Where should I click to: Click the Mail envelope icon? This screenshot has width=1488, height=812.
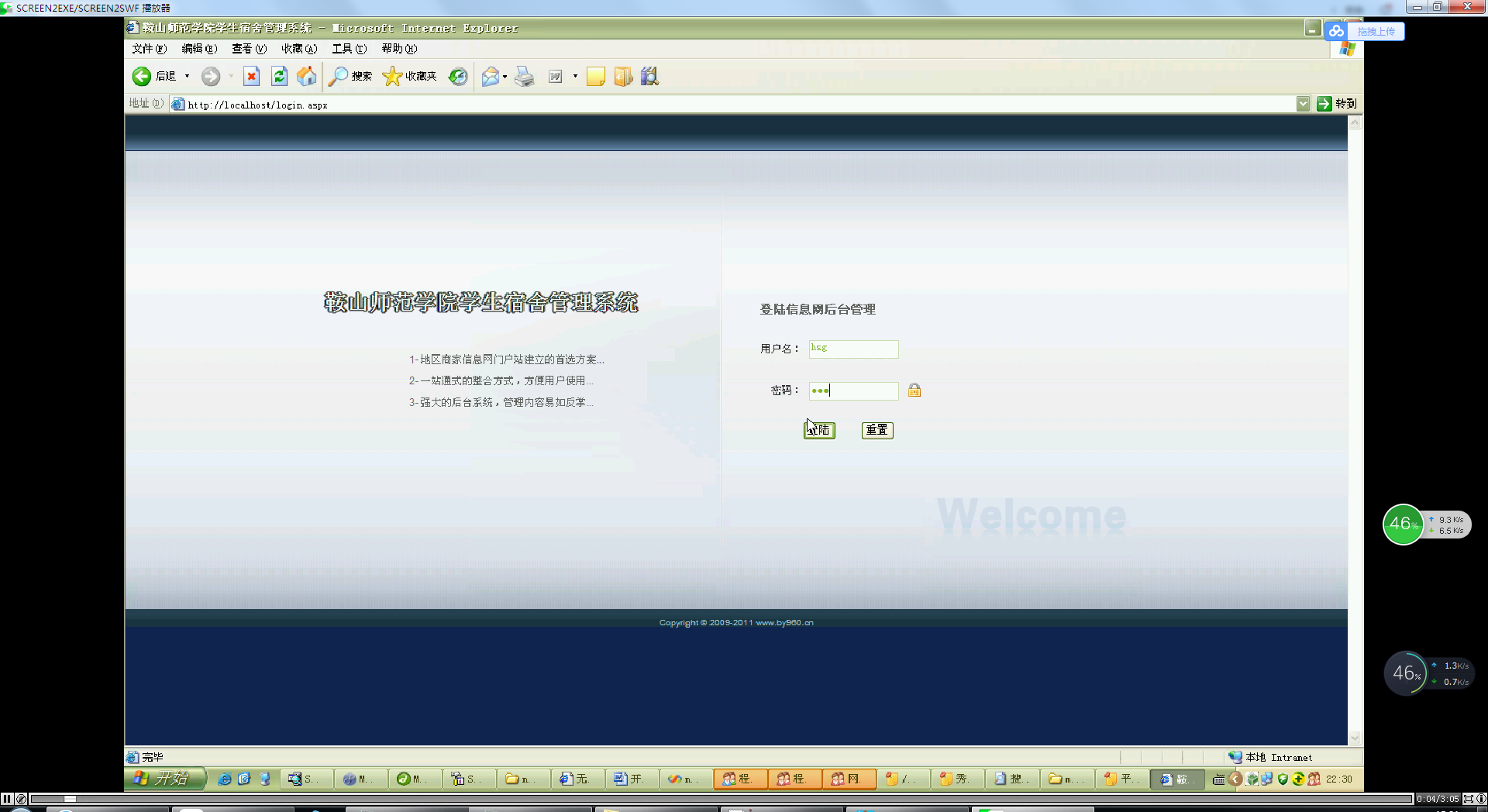pyautogui.click(x=490, y=76)
